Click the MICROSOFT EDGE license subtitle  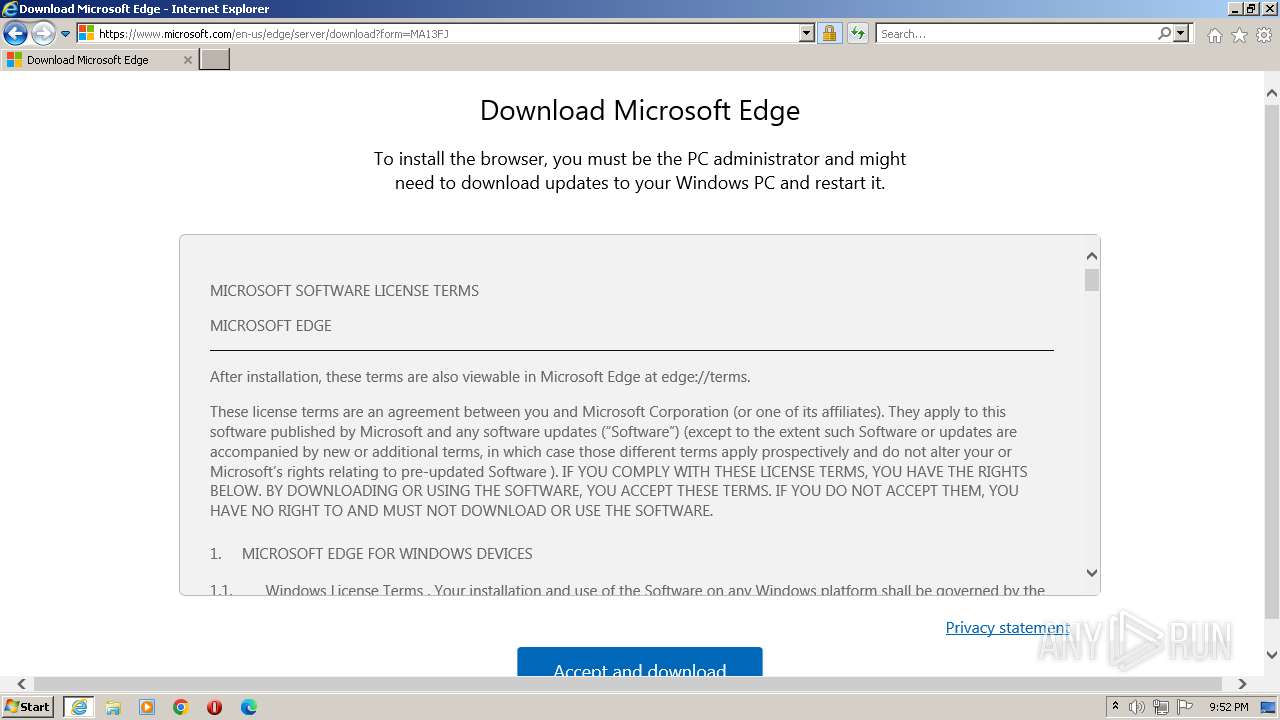point(270,326)
